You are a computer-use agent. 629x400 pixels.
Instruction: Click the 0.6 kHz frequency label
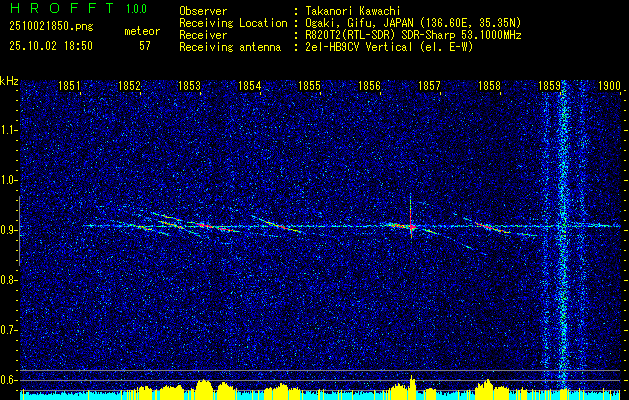[8, 380]
